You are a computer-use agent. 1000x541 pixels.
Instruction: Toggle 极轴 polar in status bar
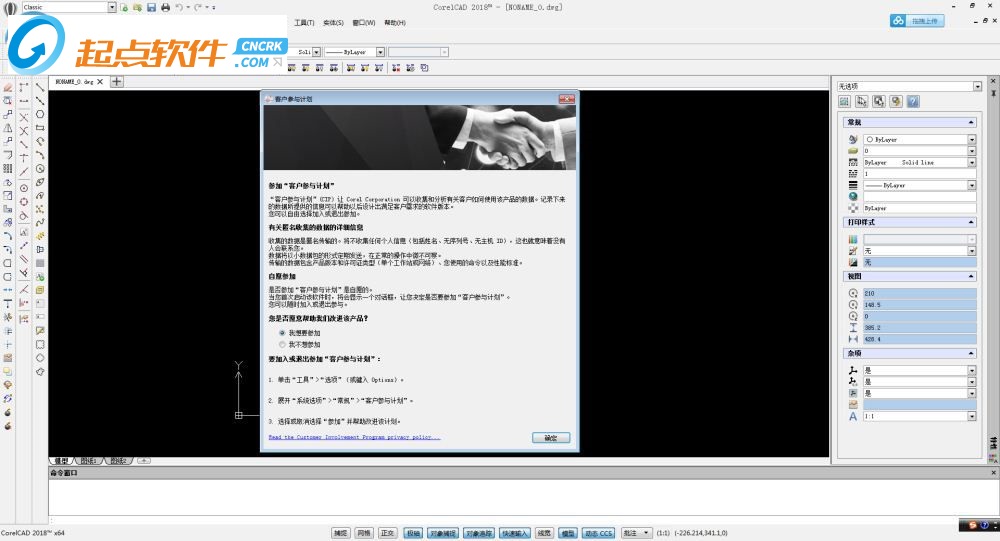[413, 533]
